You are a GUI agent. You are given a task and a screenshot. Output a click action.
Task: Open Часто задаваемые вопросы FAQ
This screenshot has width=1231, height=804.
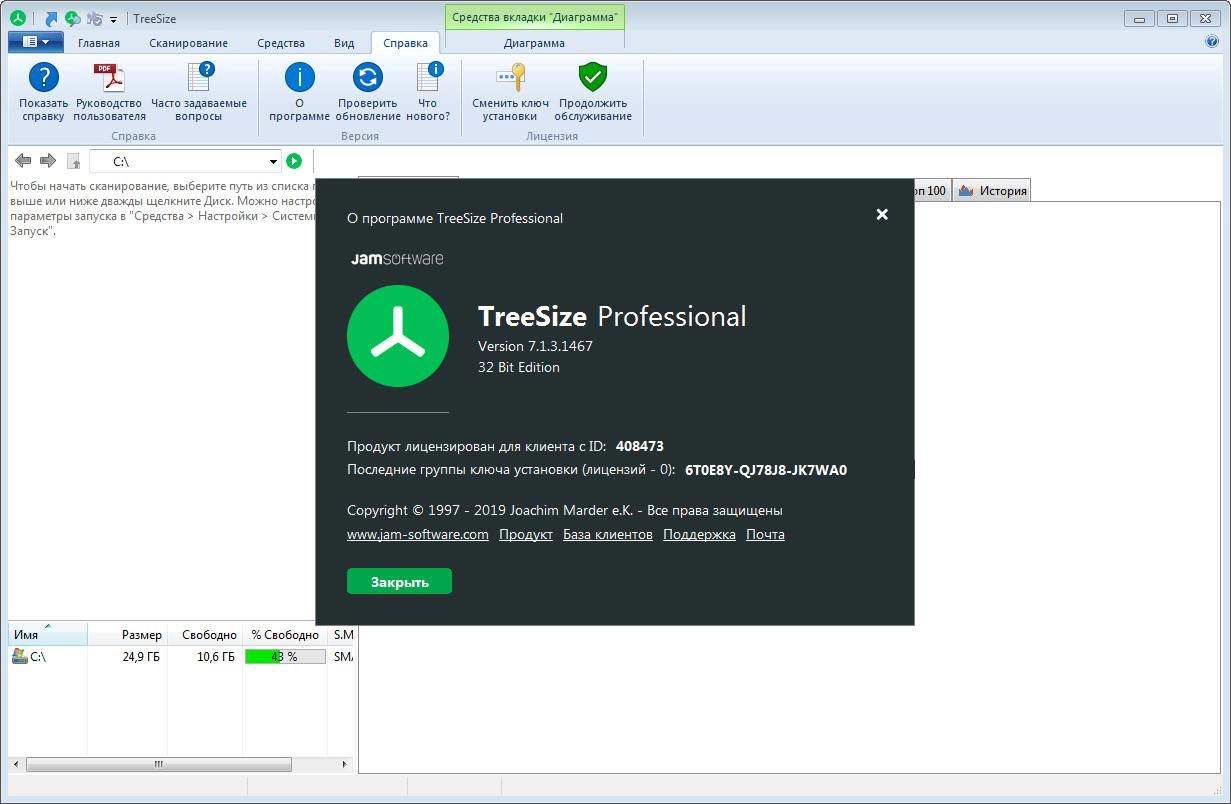pyautogui.click(x=199, y=77)
